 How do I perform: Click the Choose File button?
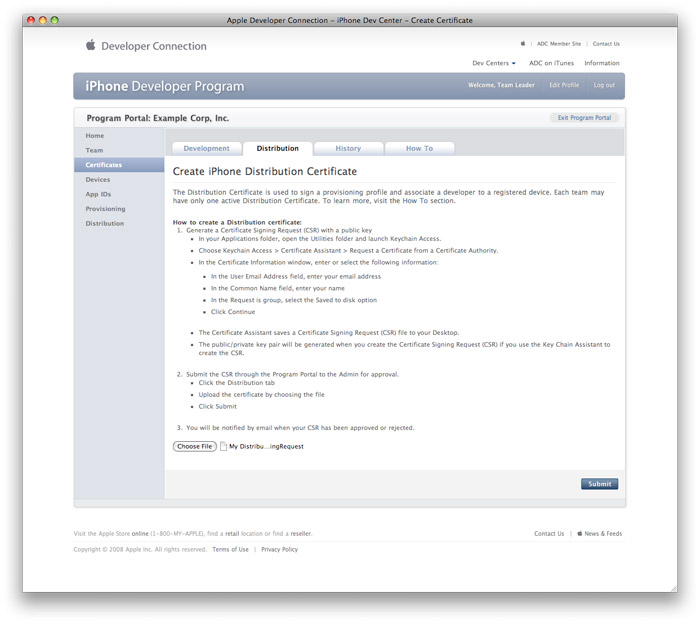tap(195, 446)
